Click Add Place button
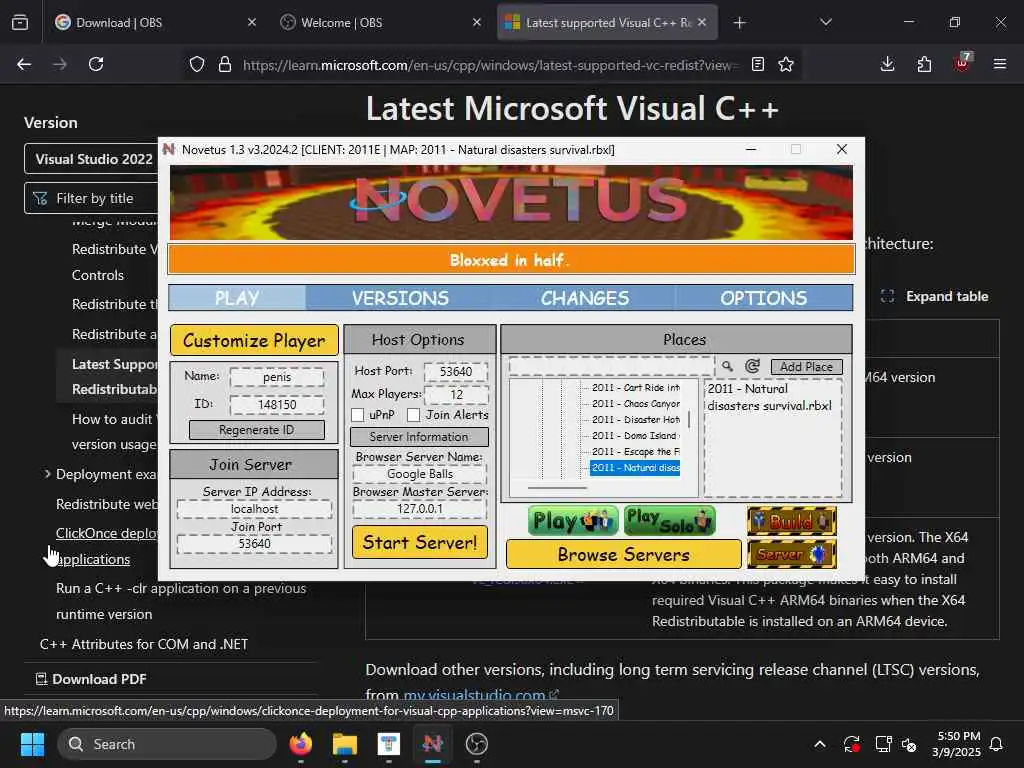The image size is (1024, 768). point(807,366)
